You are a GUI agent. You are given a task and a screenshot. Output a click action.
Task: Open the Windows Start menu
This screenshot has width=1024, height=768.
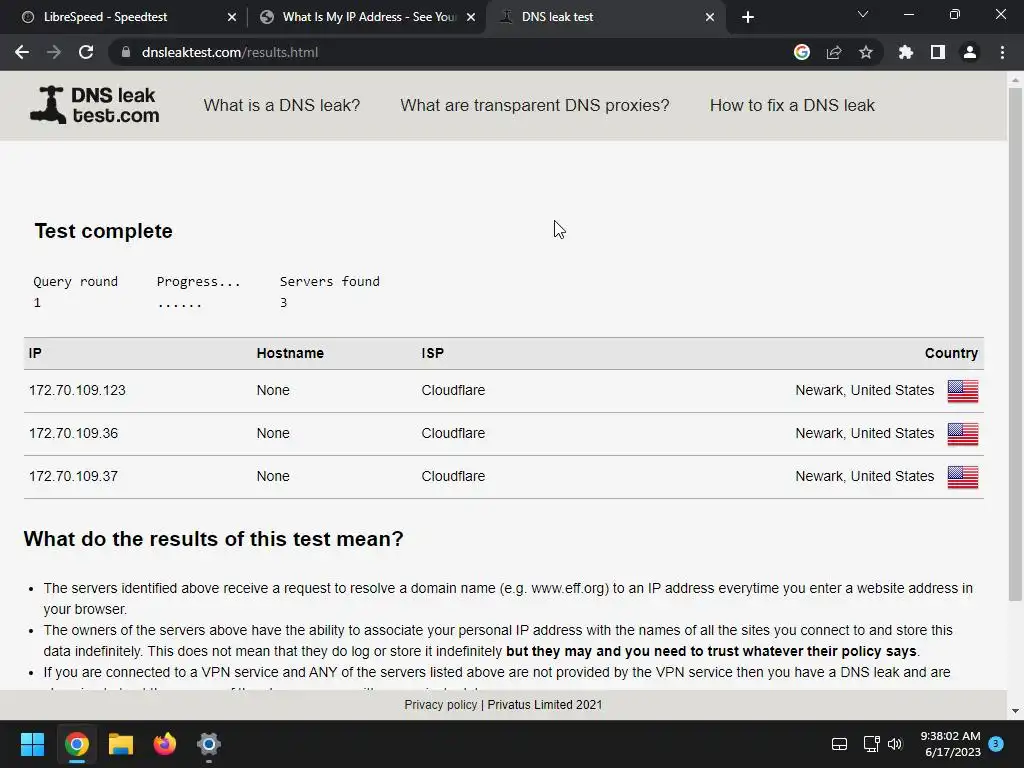coord(32,744)
